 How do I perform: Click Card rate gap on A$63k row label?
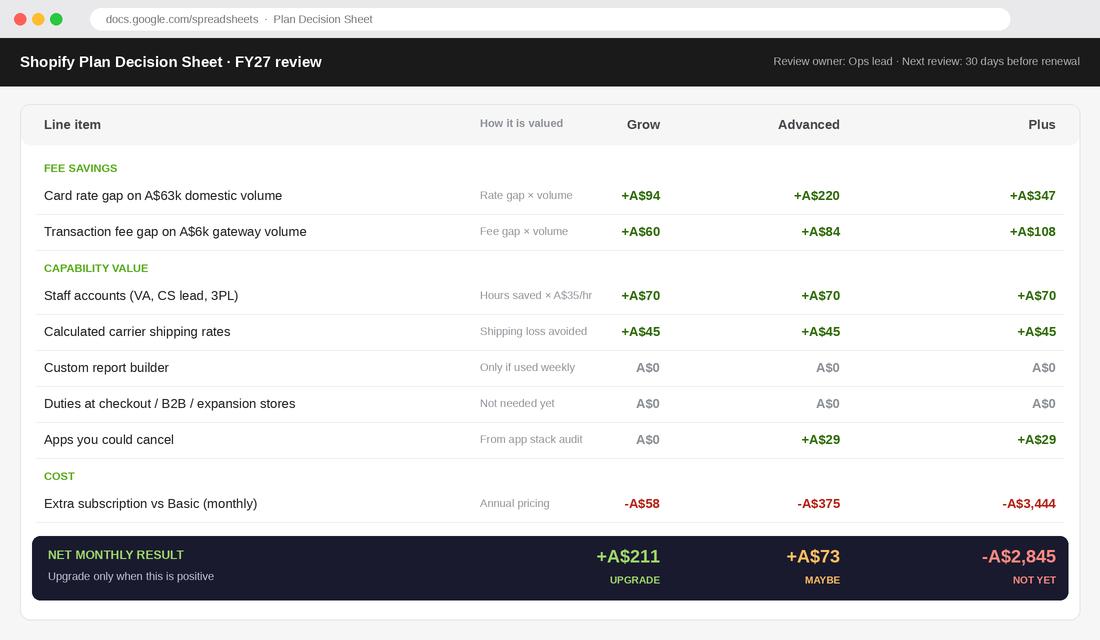163,196
